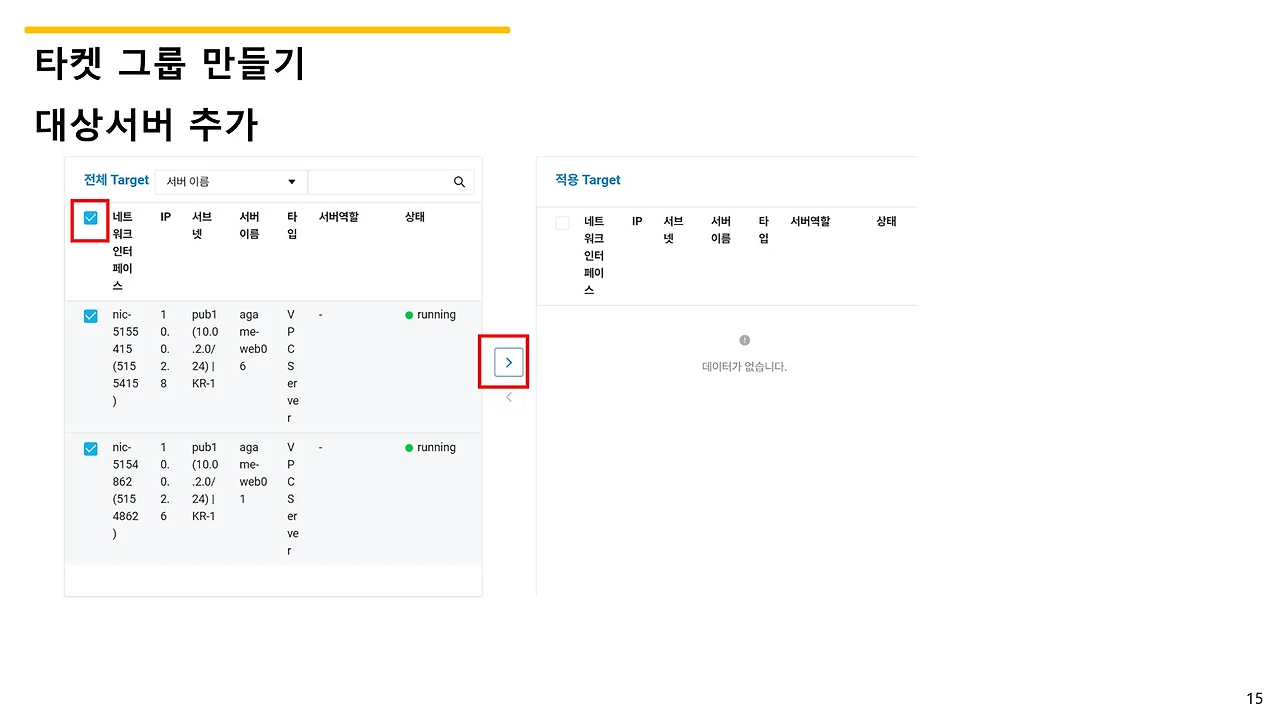The image size is (1280, 720).
Task: Click the 상태 column header in 적용 Target
Action: click(884, 221)
